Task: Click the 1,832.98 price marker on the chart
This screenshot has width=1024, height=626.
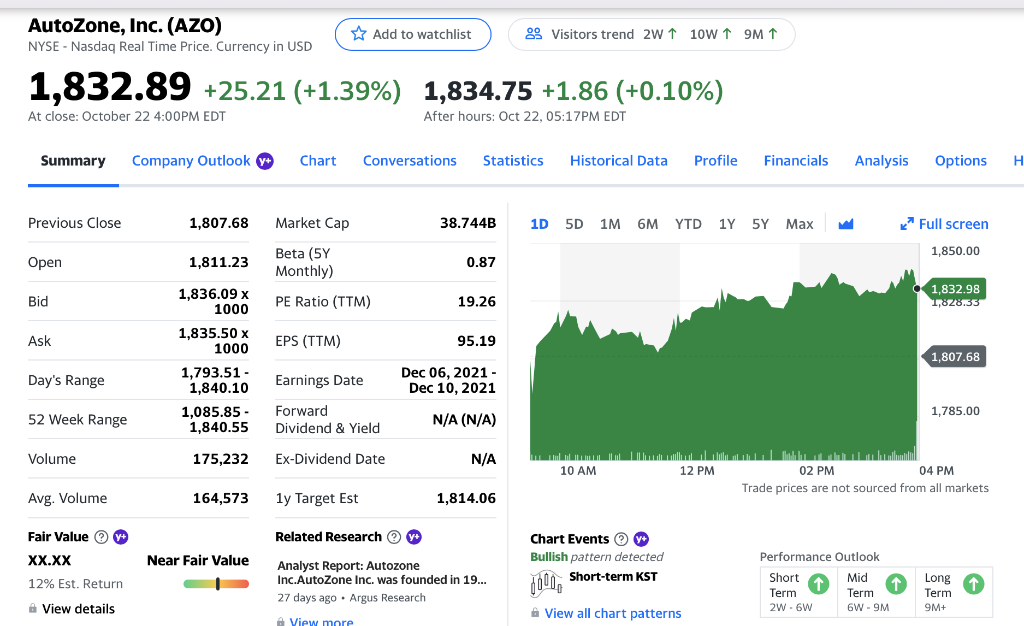Action: tap(955, 287)
